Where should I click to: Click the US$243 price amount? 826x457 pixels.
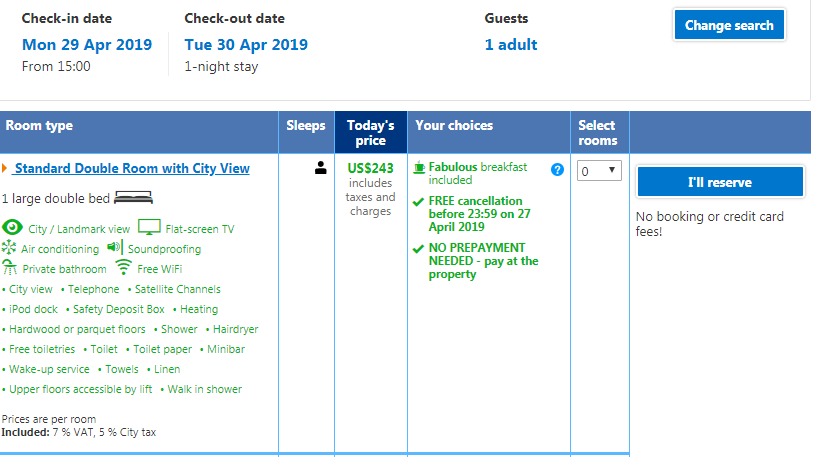pos(370,168)
